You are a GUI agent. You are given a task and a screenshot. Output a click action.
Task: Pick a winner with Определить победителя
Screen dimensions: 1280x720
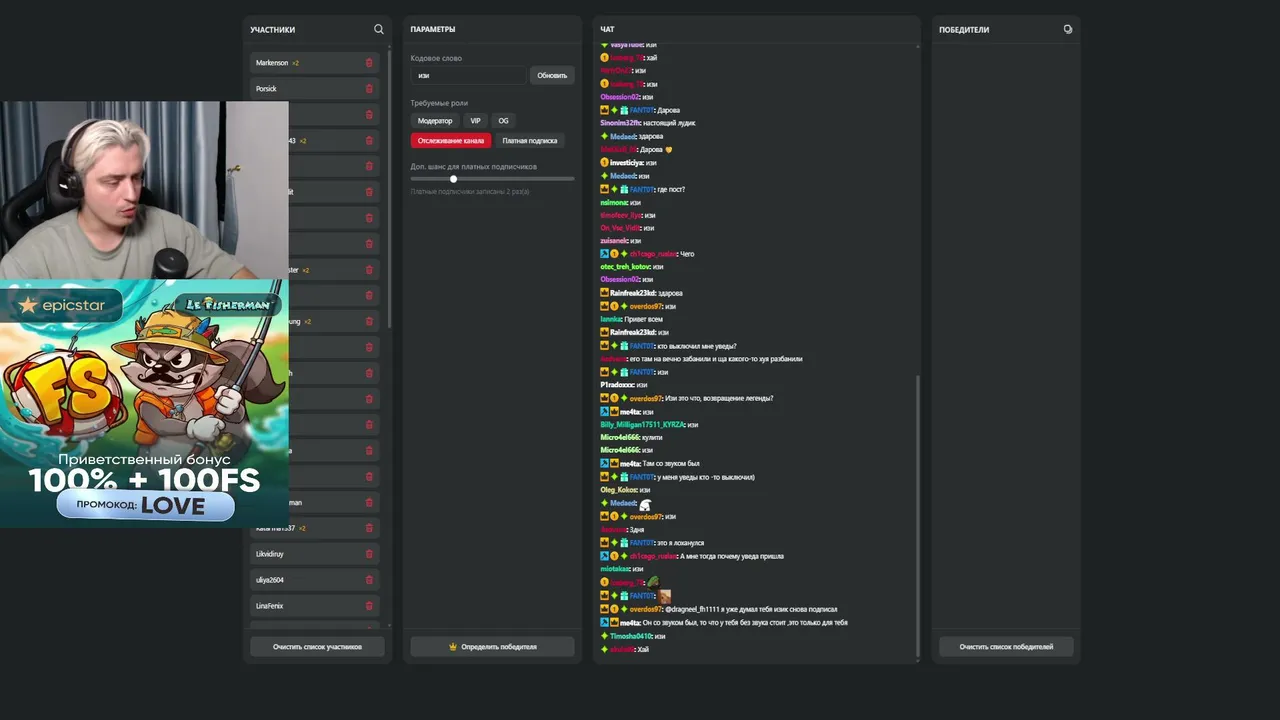493,647
